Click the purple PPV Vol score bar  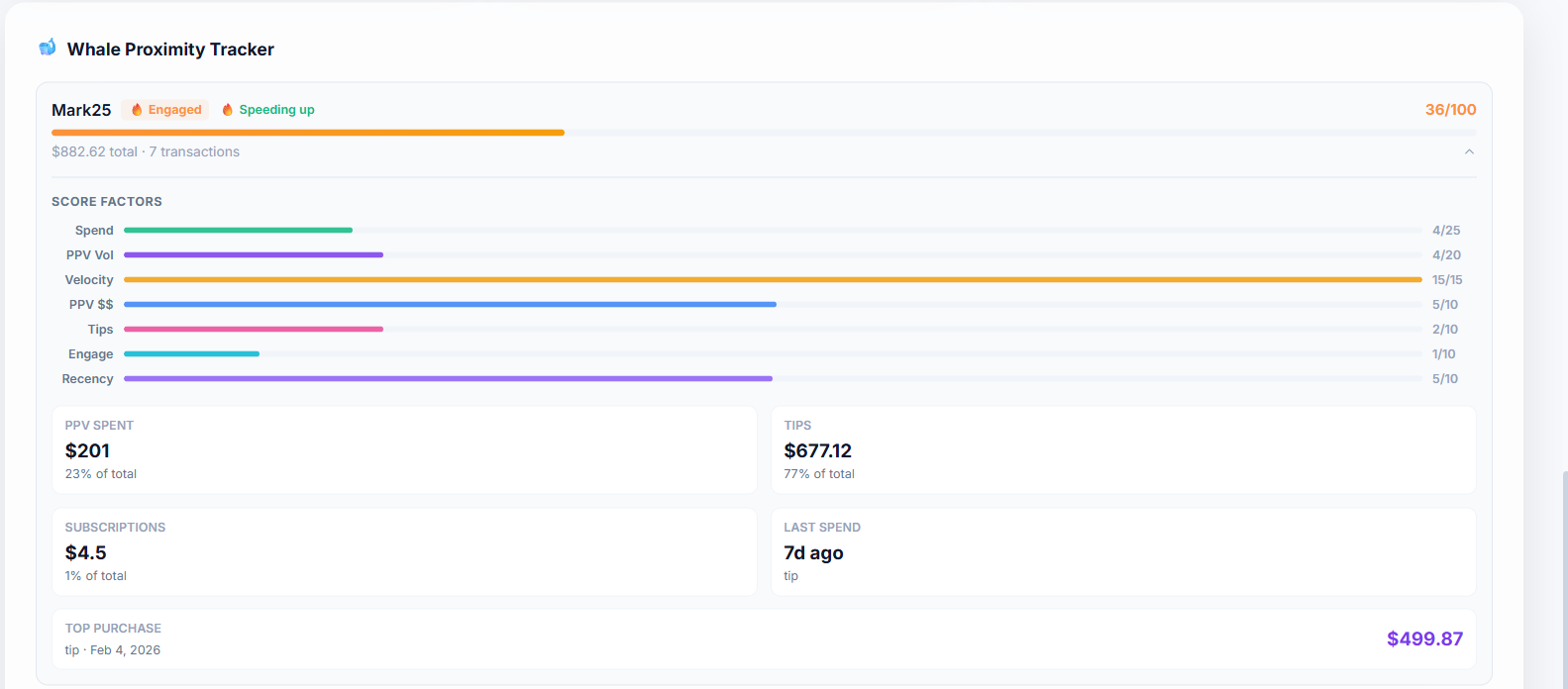click(253, 255)
